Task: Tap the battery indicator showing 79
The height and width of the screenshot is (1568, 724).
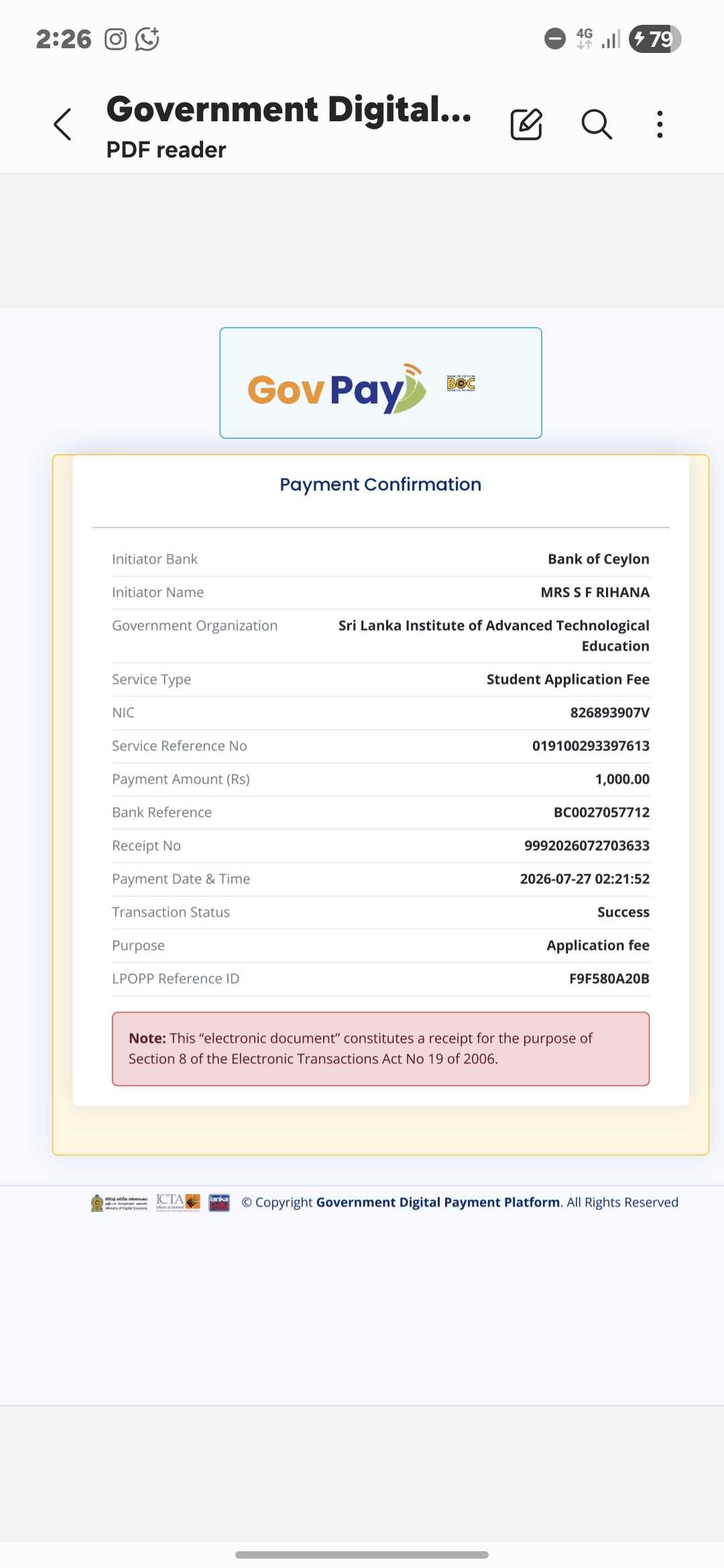Action: pos(655,39)
